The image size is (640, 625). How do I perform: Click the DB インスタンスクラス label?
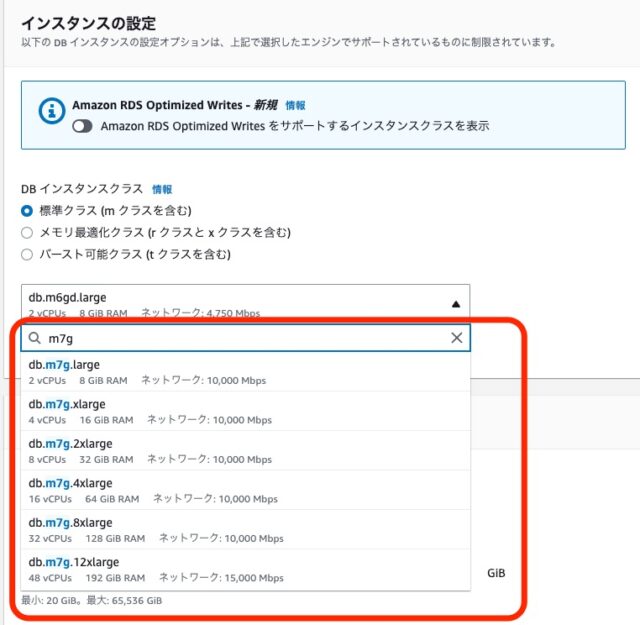(x=82, y=189)
